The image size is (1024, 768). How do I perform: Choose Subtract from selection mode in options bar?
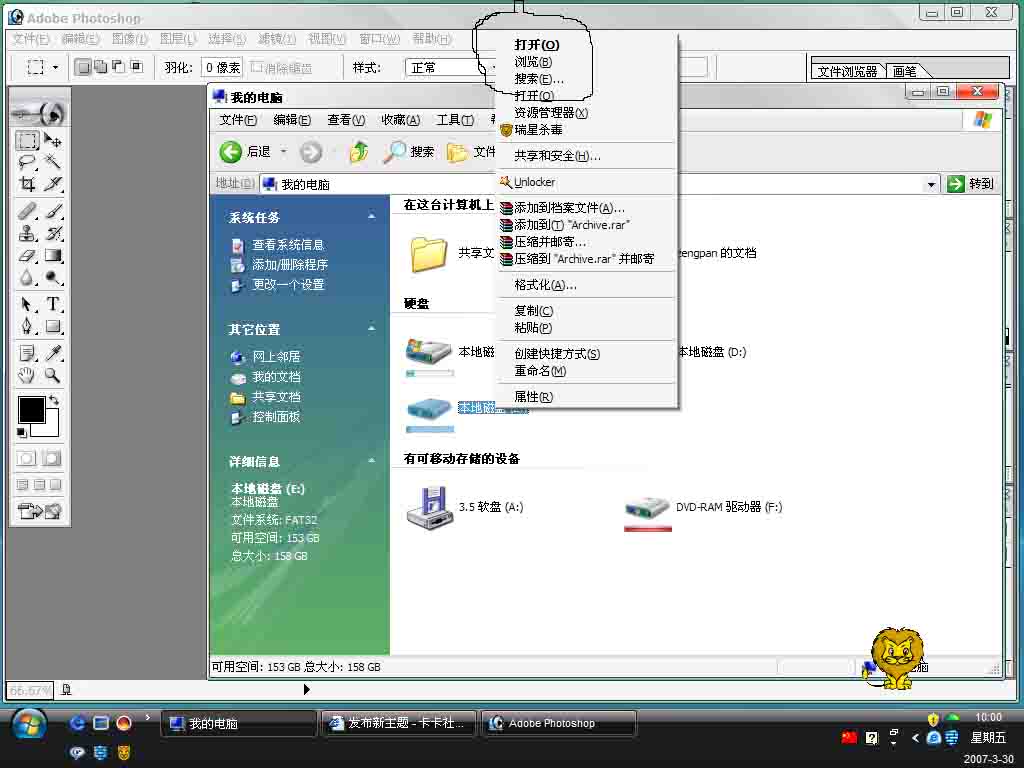click(x=118, y=67)
